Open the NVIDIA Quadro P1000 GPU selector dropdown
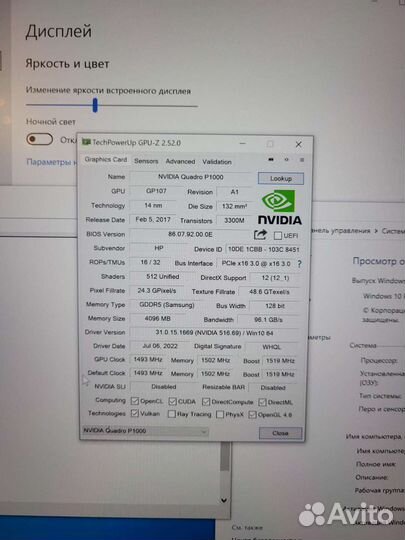 coord(145,431)
